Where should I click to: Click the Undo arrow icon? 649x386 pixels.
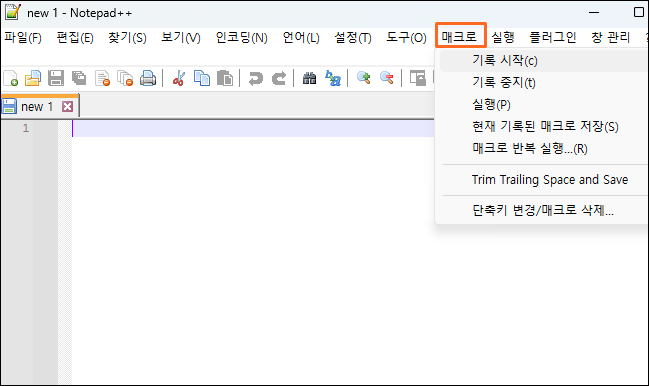tap(255, 78)
